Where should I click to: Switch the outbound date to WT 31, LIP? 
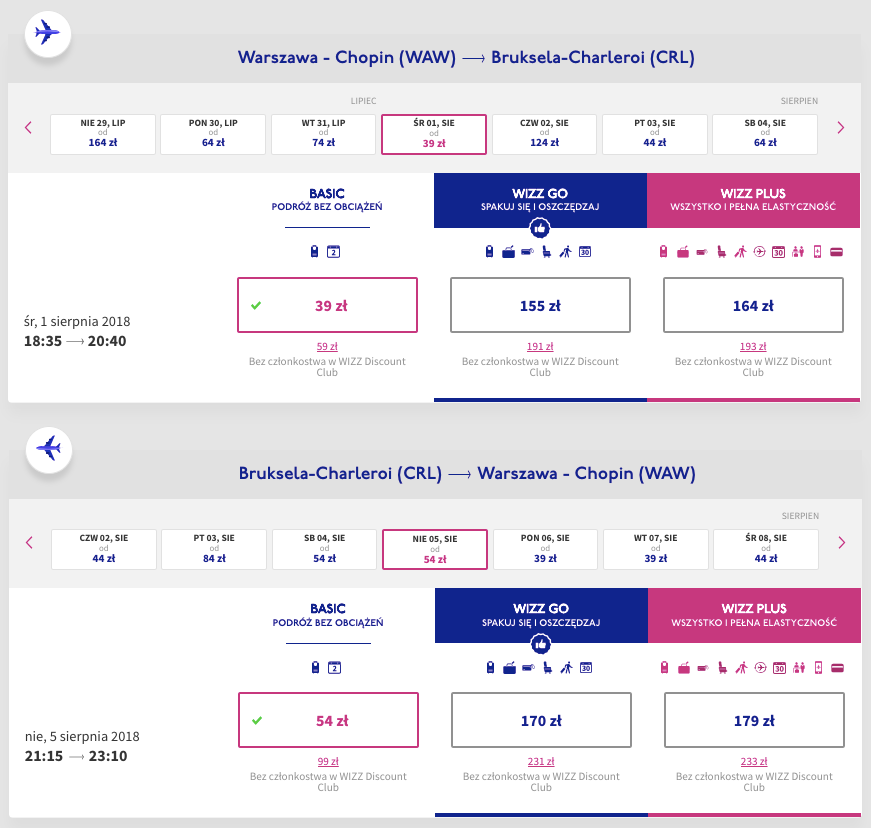tap(323, 134)
